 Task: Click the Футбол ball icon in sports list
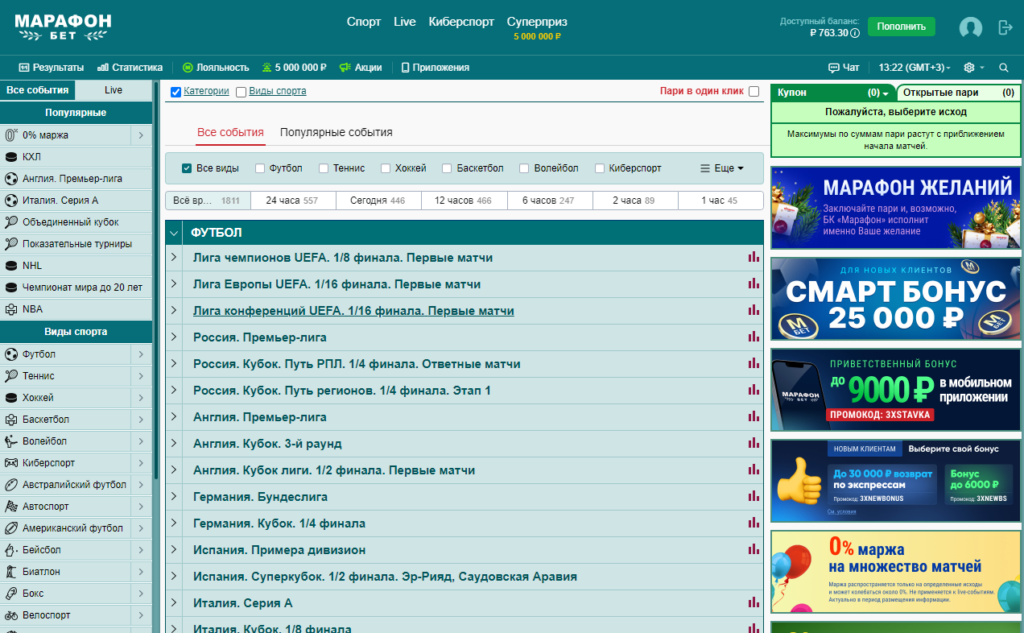tap(11, 354)
